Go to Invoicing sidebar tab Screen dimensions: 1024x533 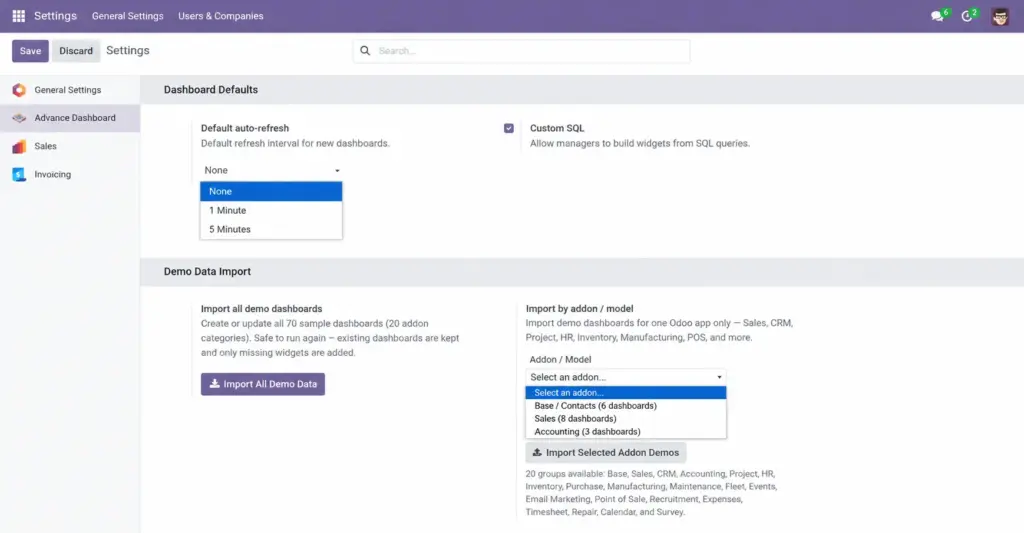click(x=70, y=174)
